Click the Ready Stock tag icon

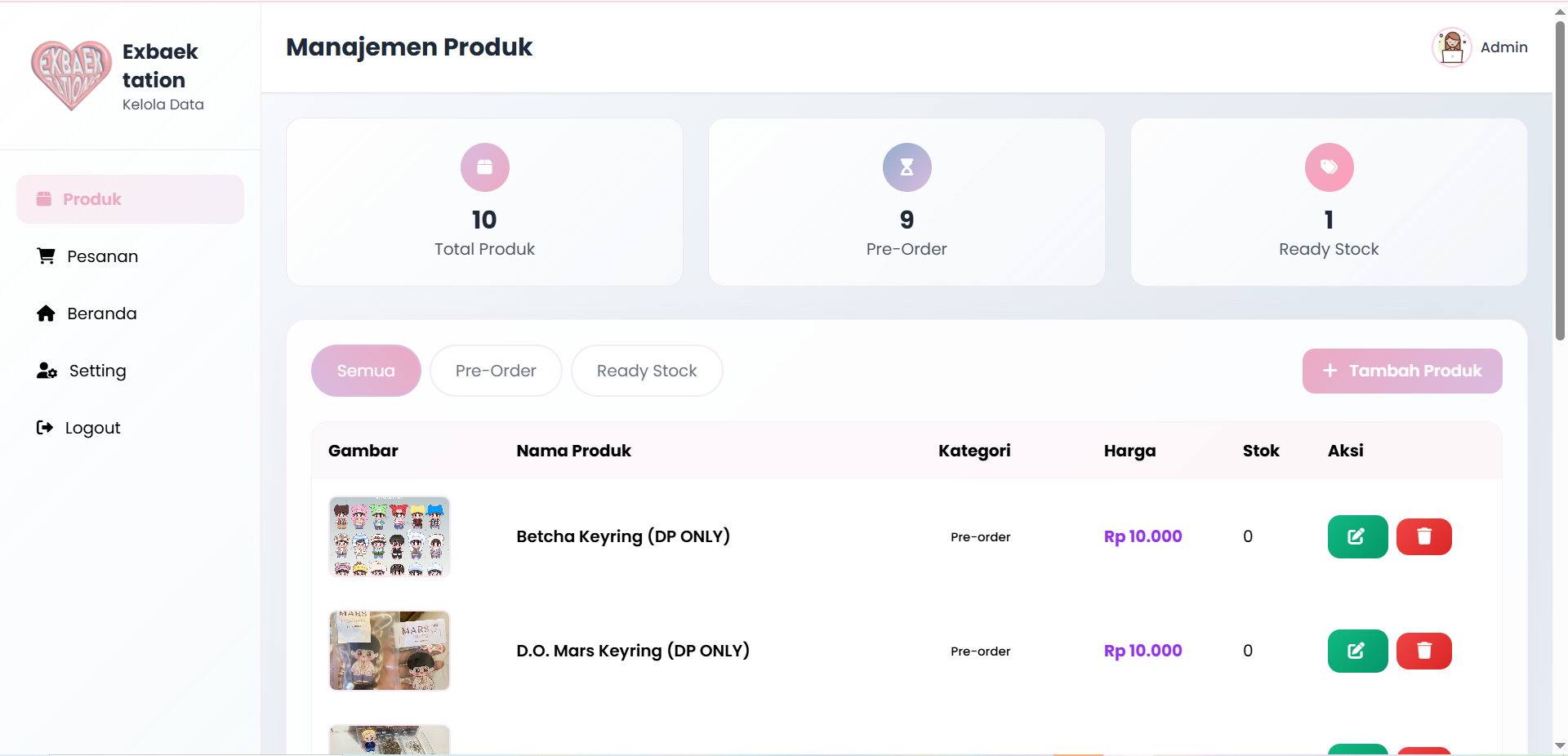(x=1329, y=167)
